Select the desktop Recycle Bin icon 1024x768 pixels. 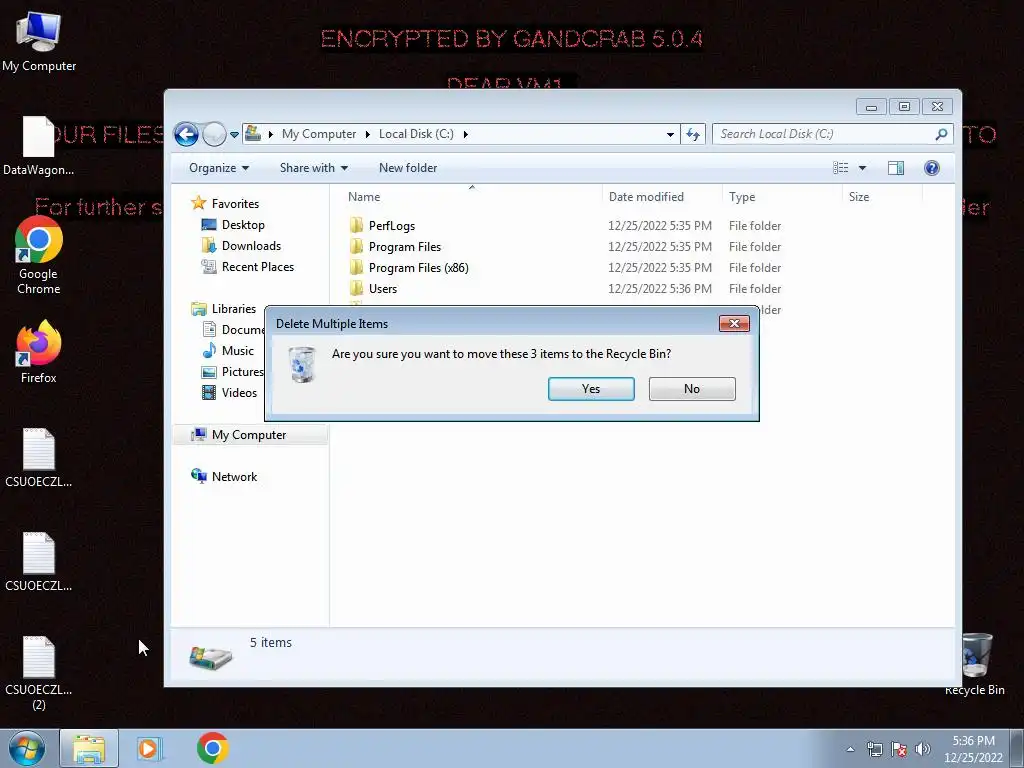[x=975, y=664]
